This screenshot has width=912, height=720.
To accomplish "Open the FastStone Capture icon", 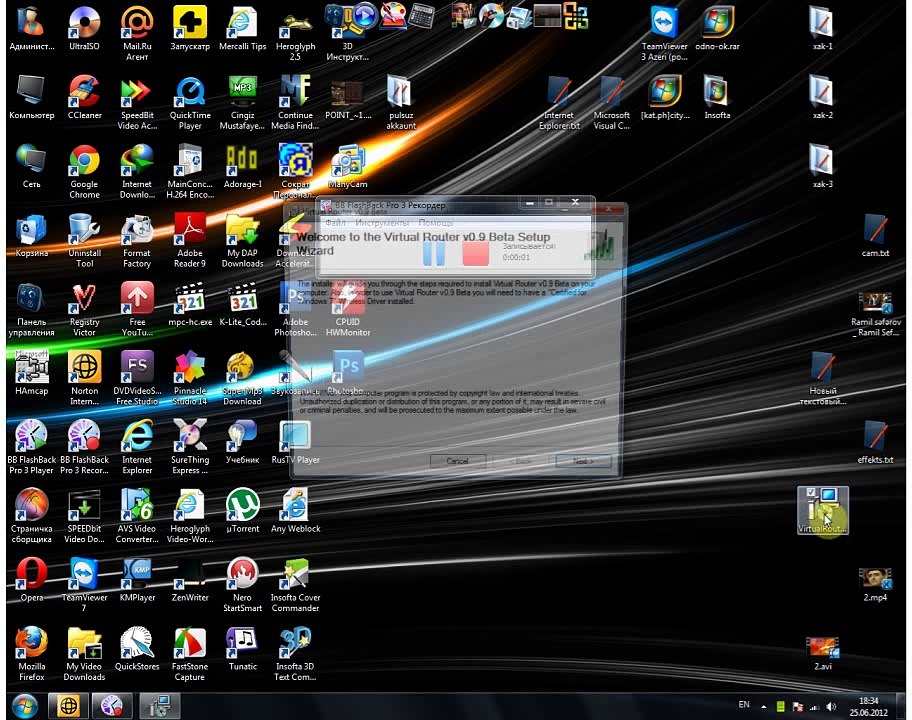I will click(190, 654).
